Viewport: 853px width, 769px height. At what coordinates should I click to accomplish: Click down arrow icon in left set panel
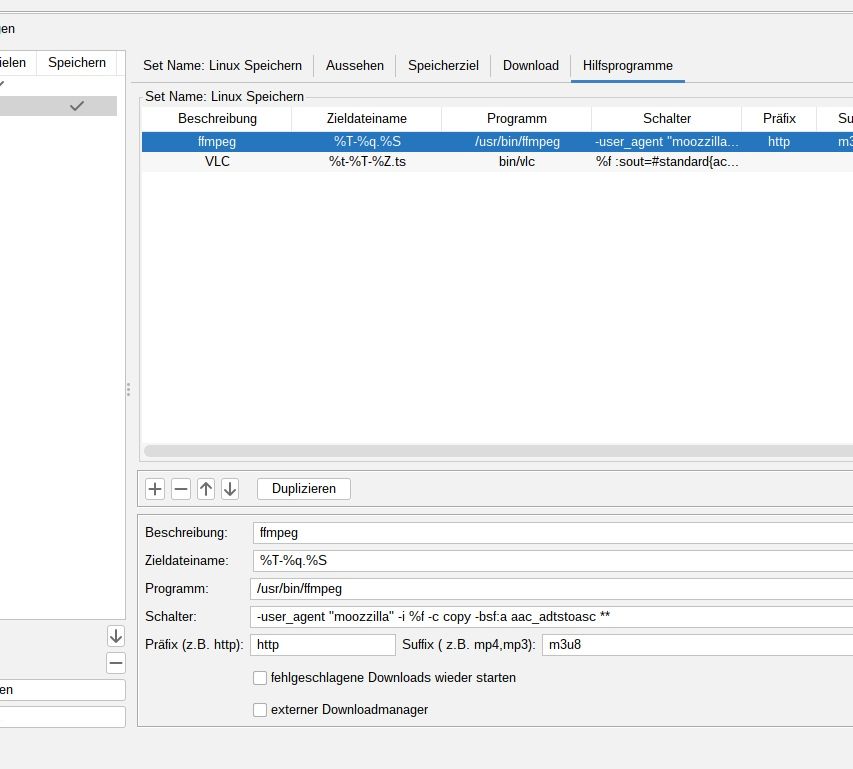coord(116,636)
